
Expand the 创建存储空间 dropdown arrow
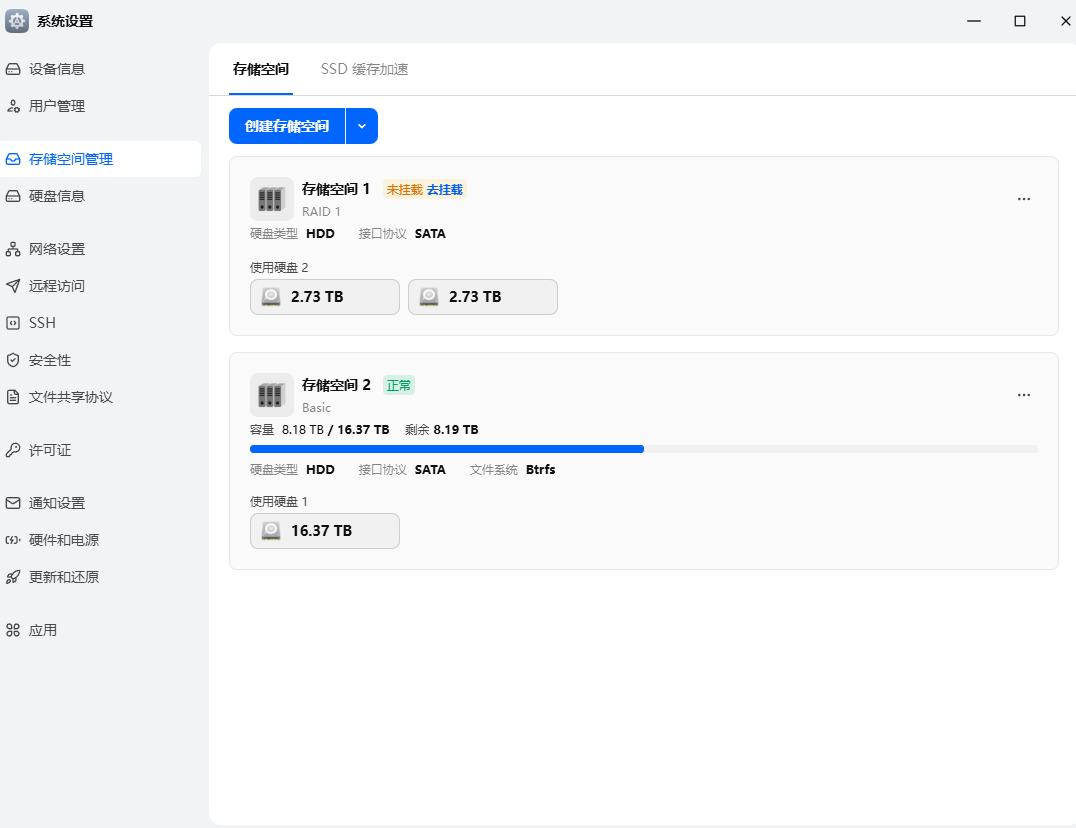point(362,126)
